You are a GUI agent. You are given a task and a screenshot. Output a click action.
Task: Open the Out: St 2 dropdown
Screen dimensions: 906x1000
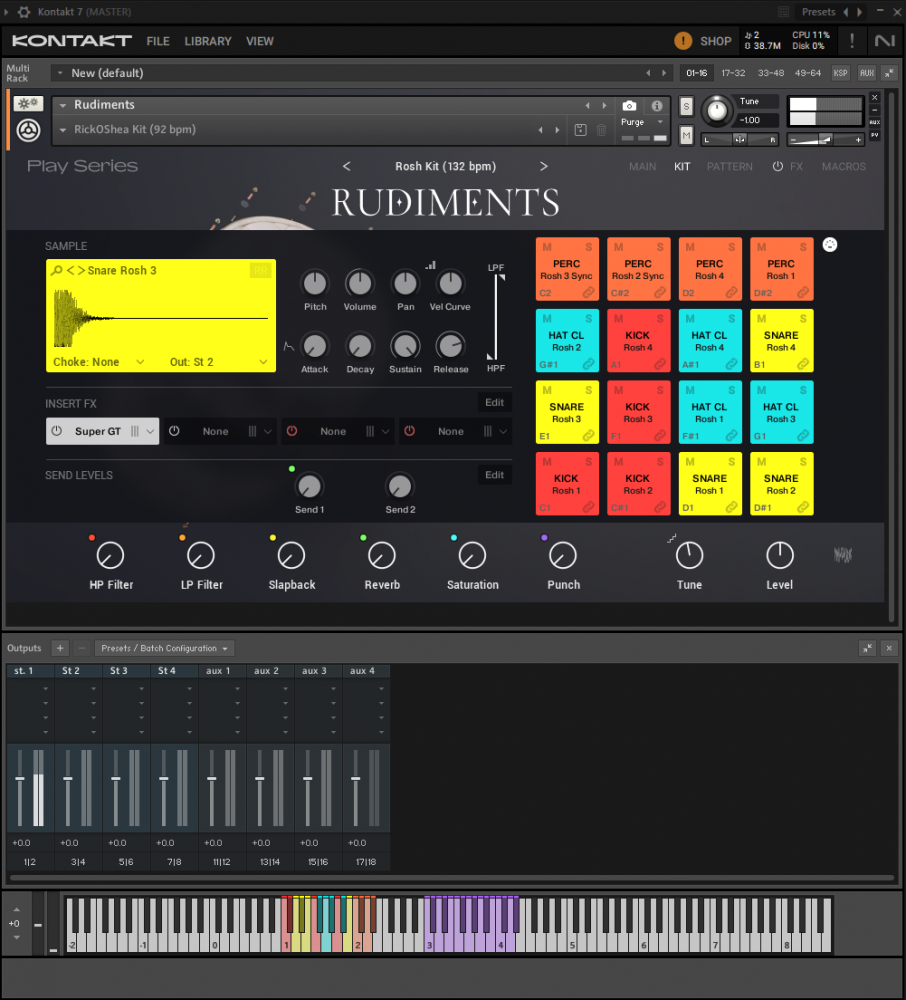coord(218,362)
